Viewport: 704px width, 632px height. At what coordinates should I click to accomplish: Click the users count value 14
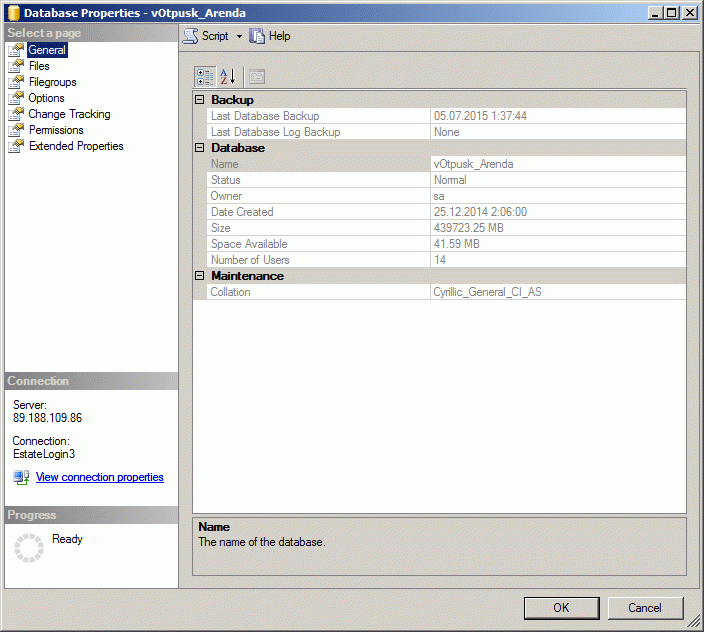(x=440, y=260)
